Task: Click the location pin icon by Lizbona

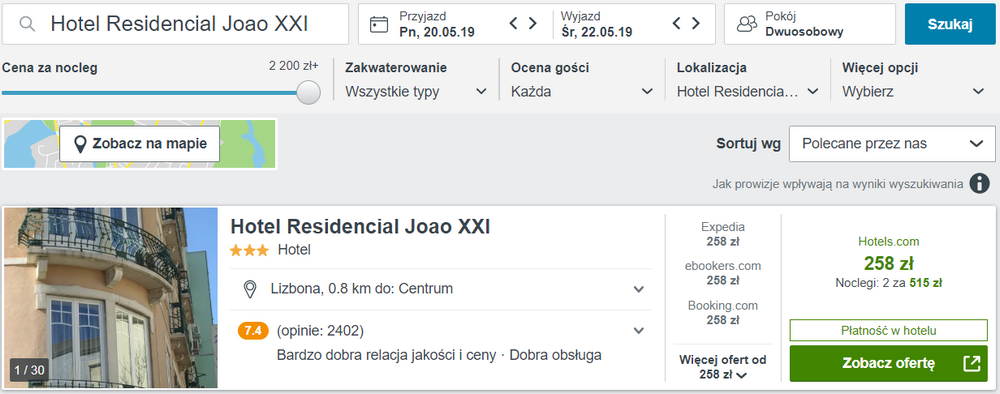Action: tap(251, 289)
